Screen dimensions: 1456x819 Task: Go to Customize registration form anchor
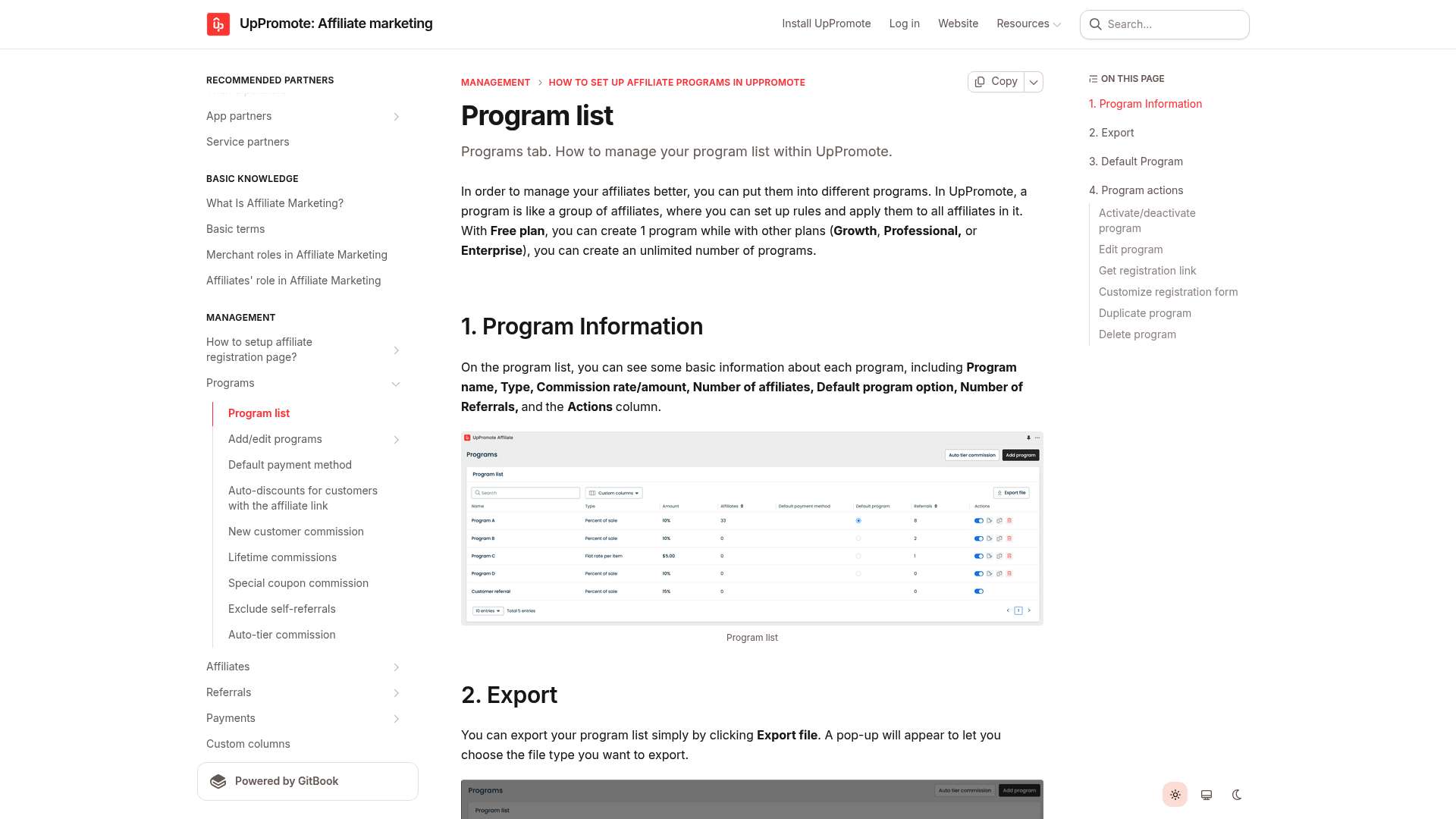1168,292
